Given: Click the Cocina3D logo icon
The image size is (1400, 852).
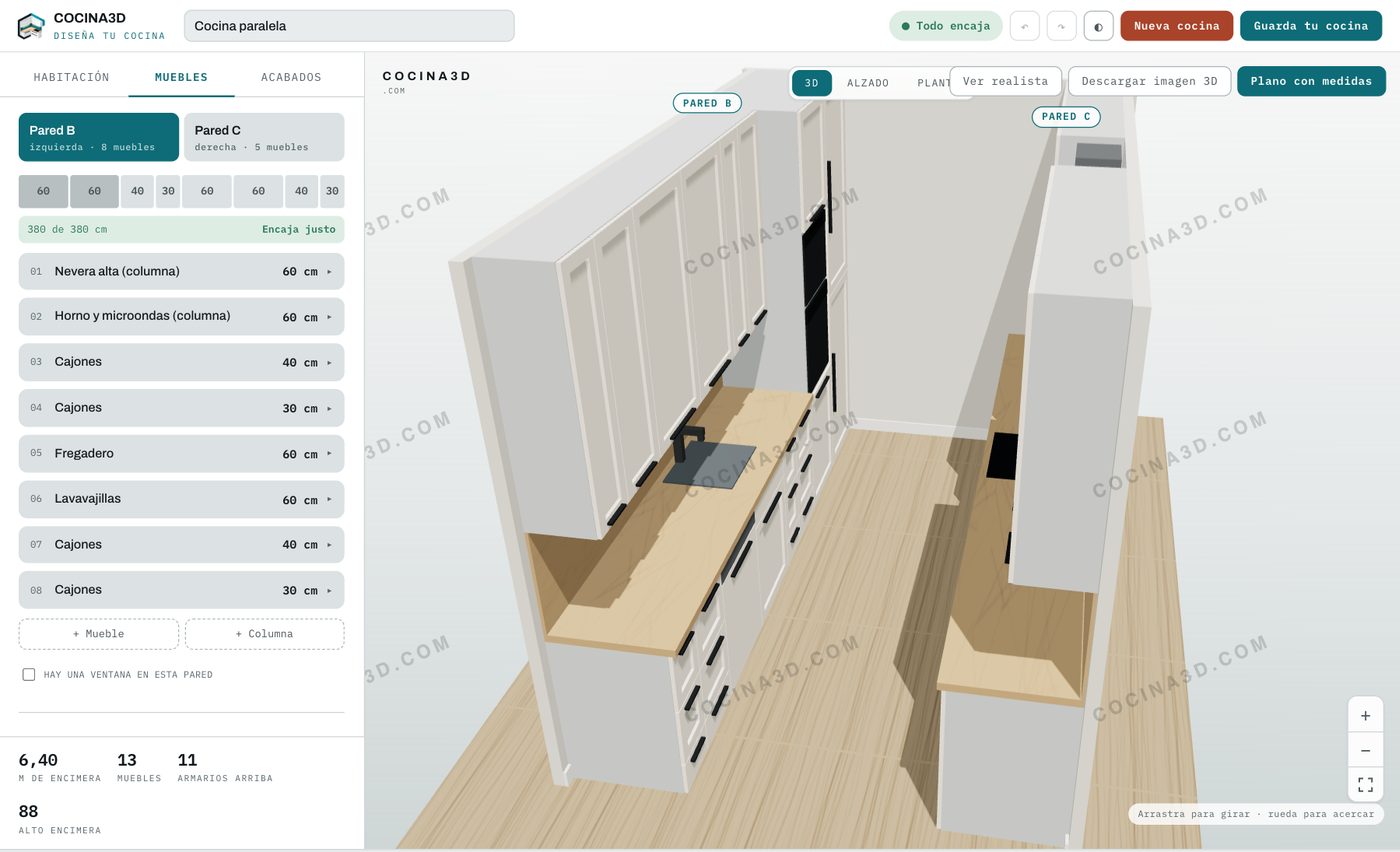Looking at the screenshot, I should point(31,26).
